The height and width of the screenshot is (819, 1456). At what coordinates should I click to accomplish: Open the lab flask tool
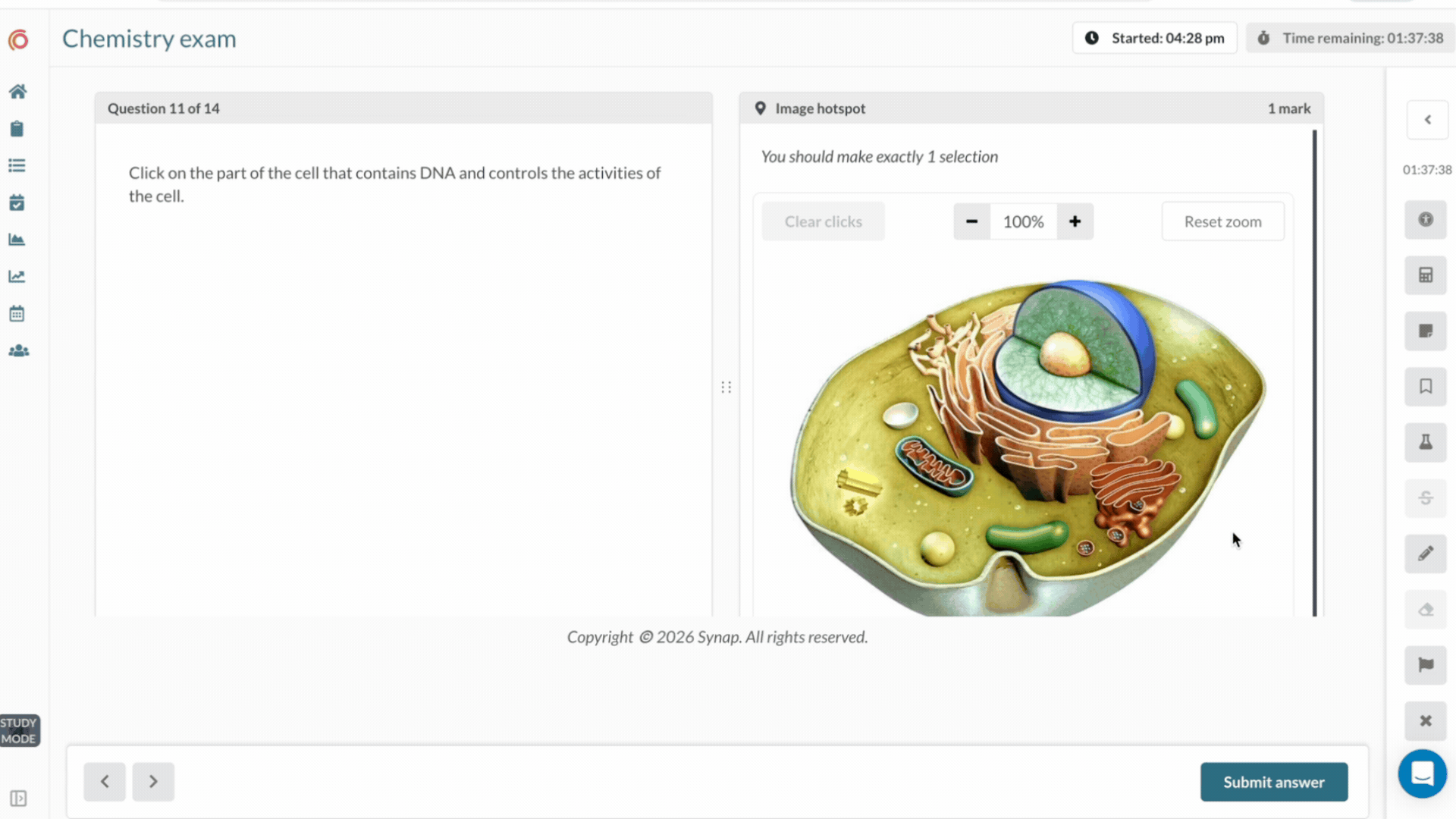tap(1426, 442)
